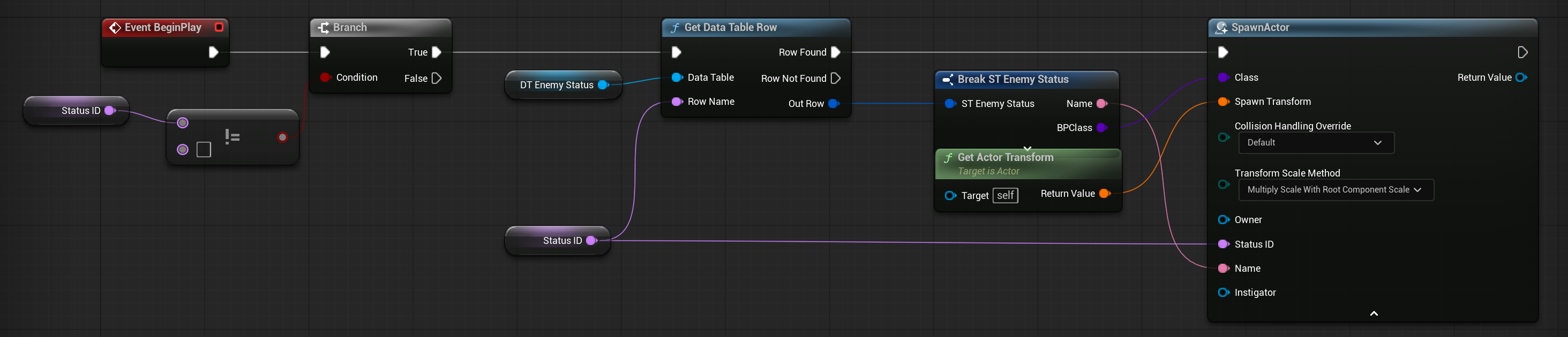1568x337 pixels.
Task: Collapse the SpawnActor advanced pins arrow
Action: [x=1374, y=314]
